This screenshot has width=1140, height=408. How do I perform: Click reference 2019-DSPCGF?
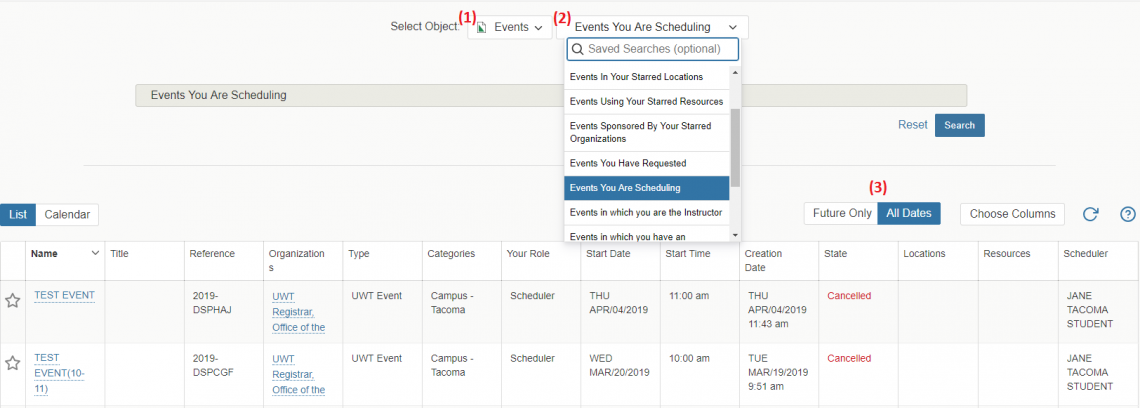(x=215, y=365)
